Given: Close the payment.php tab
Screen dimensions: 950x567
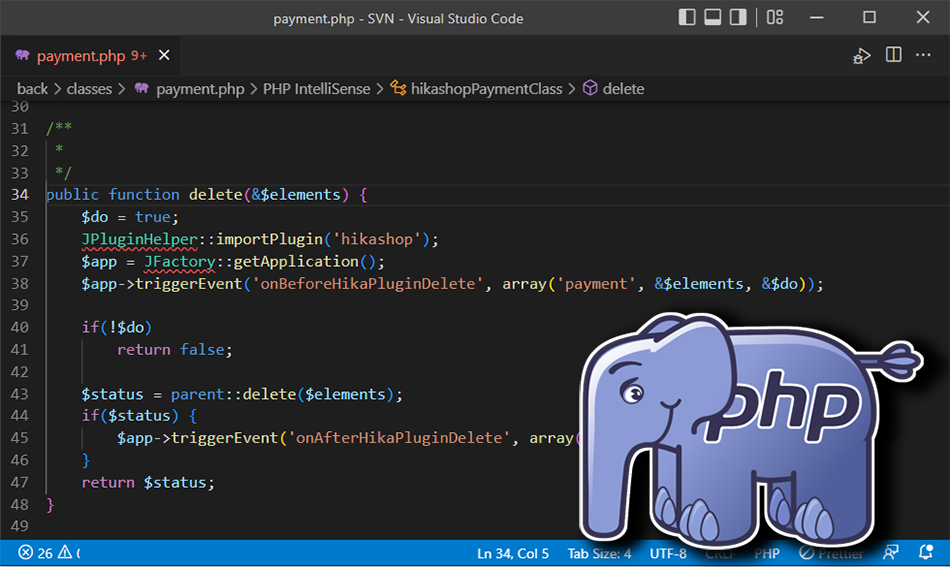Looking at the screenshot, I should (x=164, y=55).
